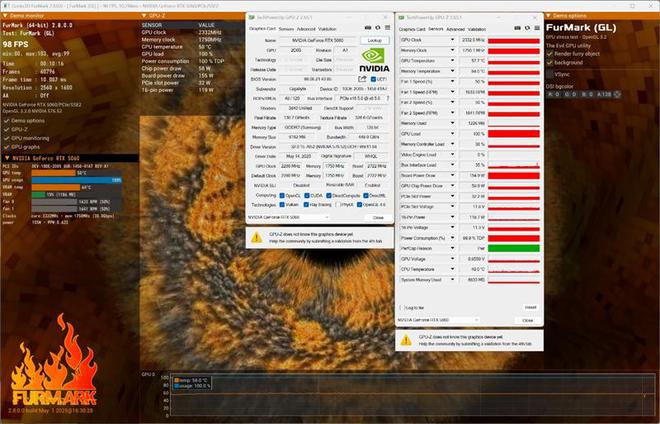Click the warning icon in the GPU-Z notification
Screen dimensions: 660x424
pos(257,232)
